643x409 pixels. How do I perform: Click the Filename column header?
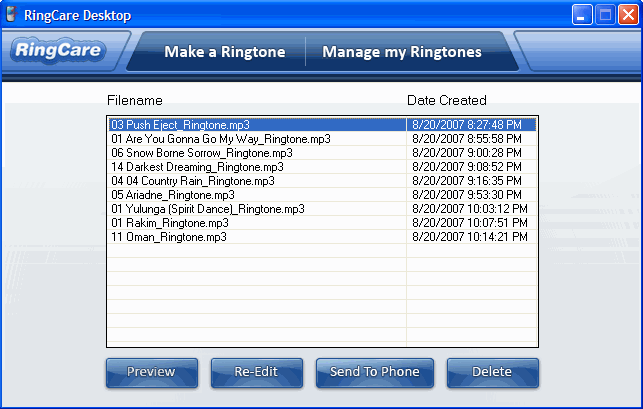click(134, 101)
